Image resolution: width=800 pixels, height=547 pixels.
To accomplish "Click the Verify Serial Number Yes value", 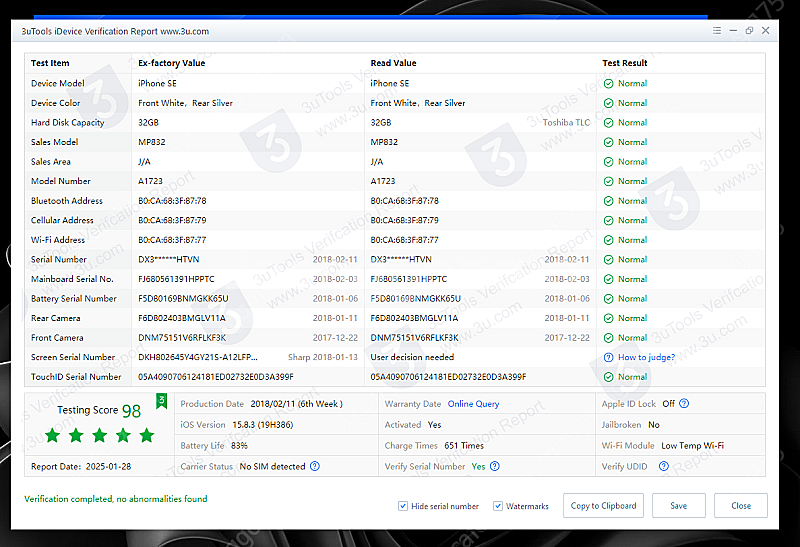I will [478, 466].
